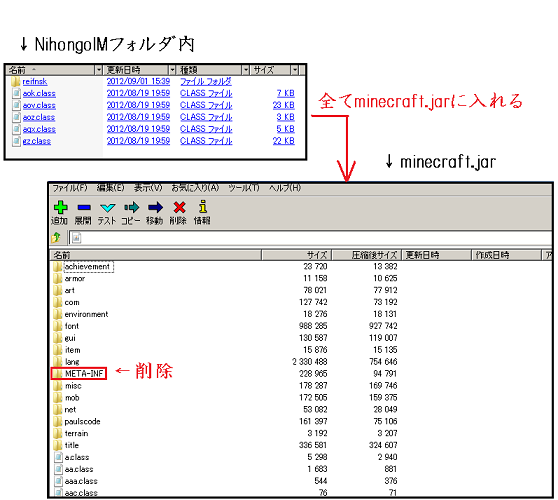The width and height of the screenshot is (558, 500).
Task: Select the net folder
Action: [70, 410]
